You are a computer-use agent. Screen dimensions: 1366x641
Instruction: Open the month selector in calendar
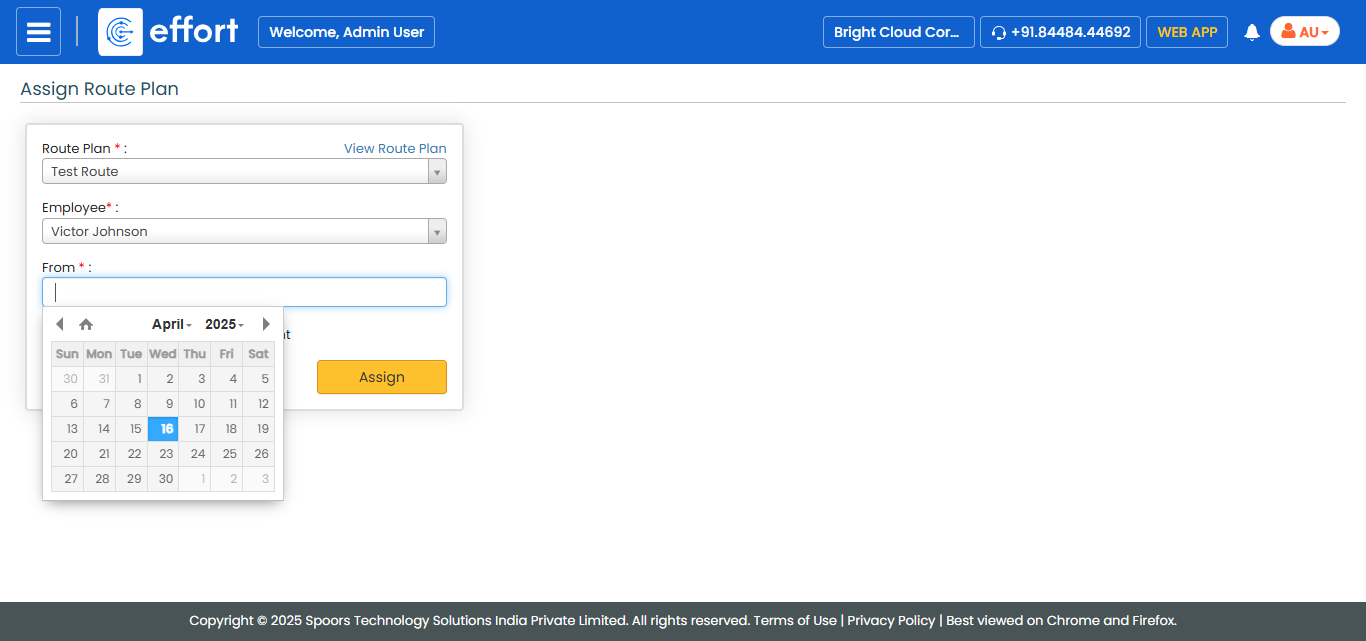point(171,324)
